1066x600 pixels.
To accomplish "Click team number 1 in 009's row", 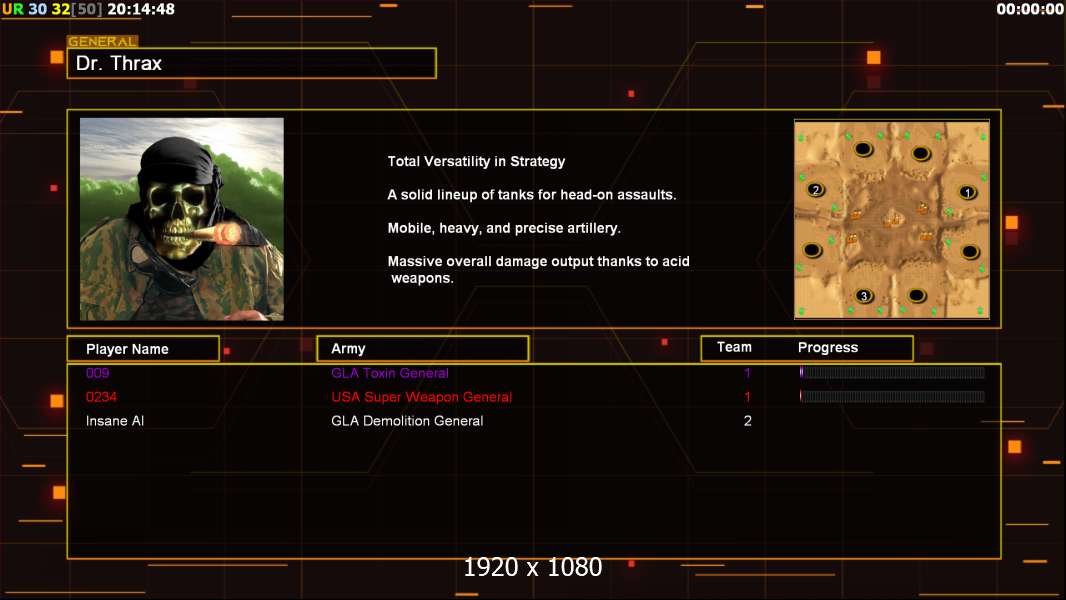I will 747,373.
